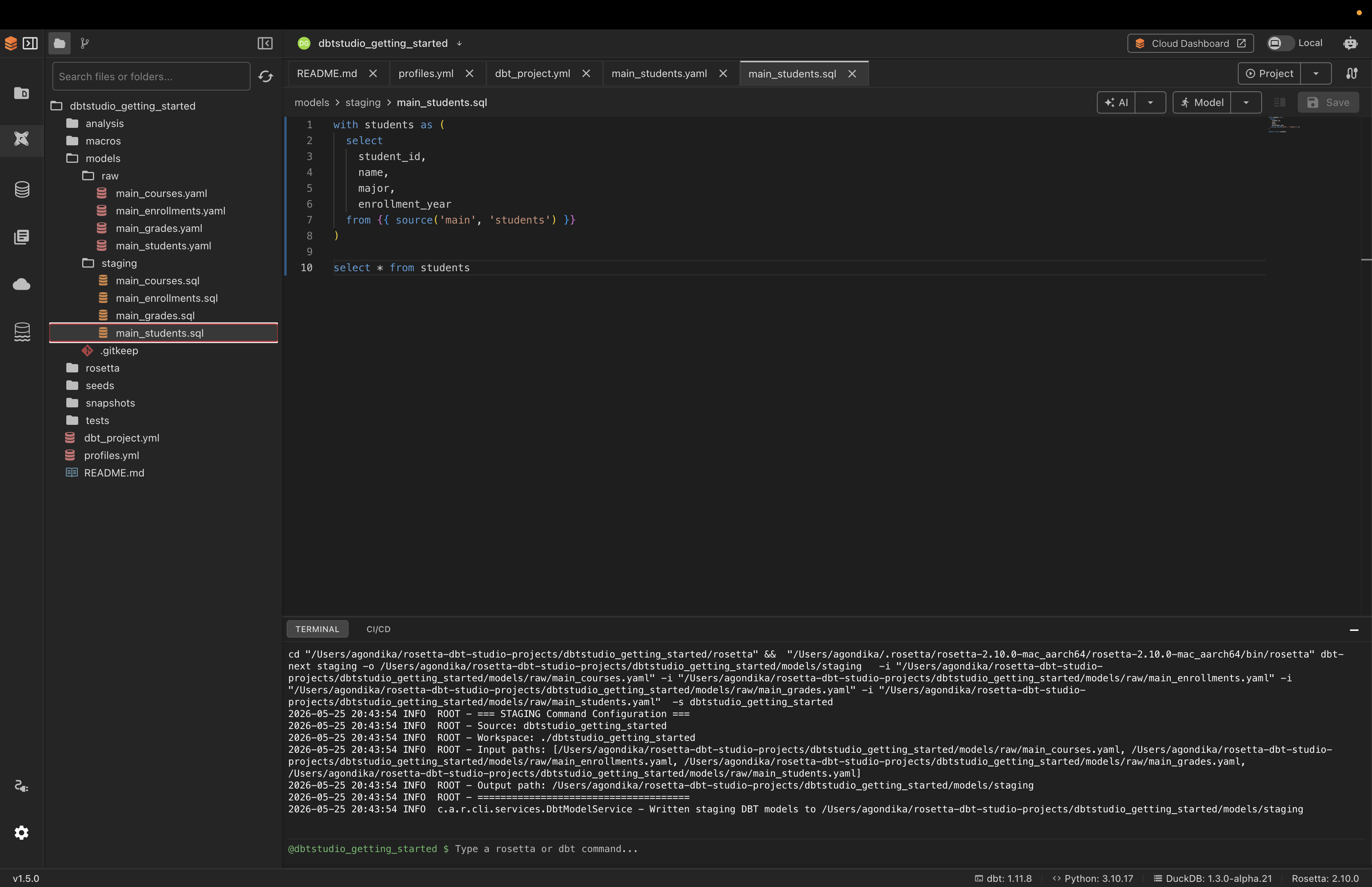Open the database icon in left rail
This screenshot has height=887, width=1372.
22,189
